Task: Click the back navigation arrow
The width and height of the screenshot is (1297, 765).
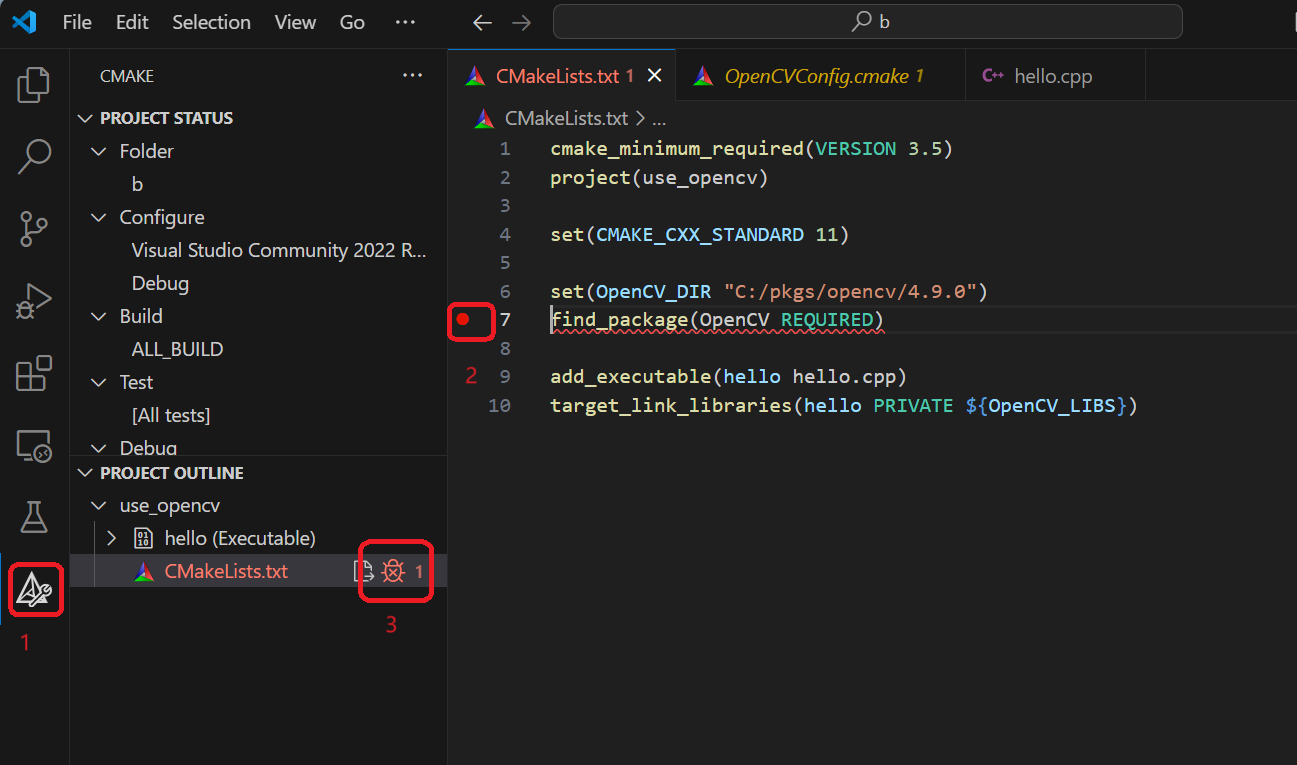Action: coord(481,22)
